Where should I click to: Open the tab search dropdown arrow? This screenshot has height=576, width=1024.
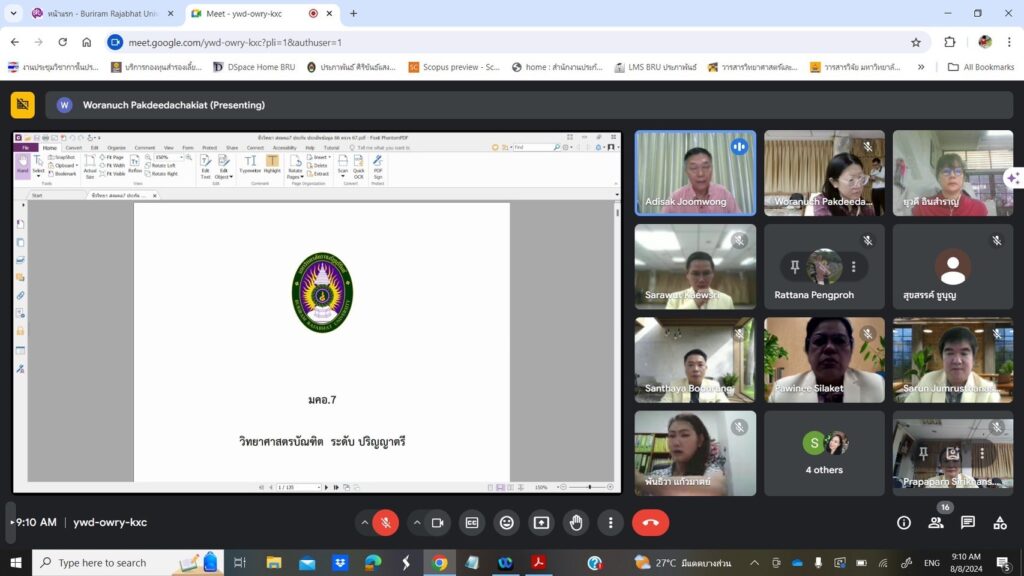13,13
